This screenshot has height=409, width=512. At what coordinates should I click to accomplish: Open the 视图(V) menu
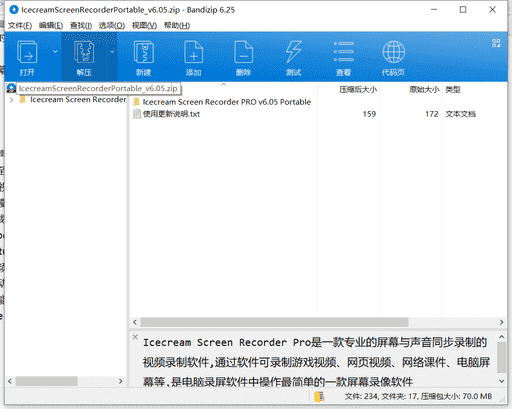144,25
